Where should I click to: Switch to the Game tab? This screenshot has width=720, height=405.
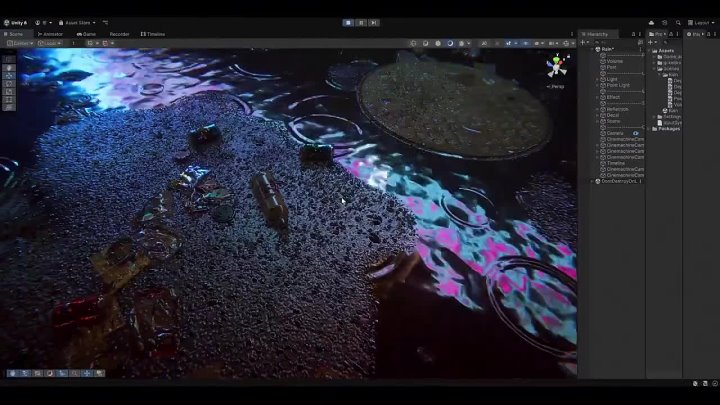pos(87,34)
